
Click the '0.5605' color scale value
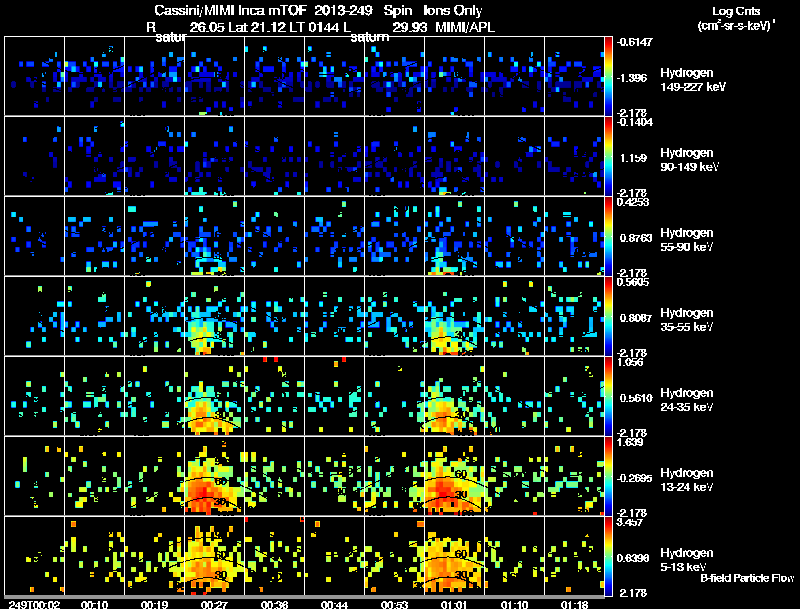pyautogui.click(x=633, y=282)
